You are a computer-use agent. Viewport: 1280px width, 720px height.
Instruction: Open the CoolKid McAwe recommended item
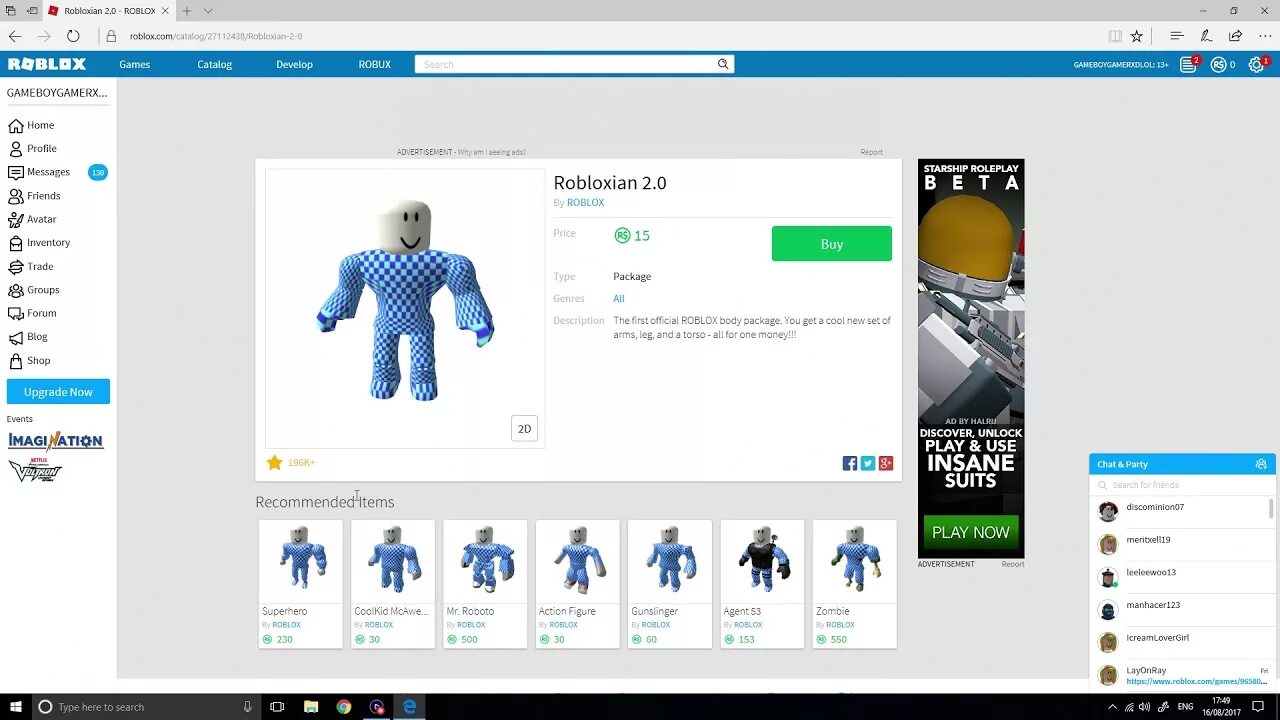point(393,584)
